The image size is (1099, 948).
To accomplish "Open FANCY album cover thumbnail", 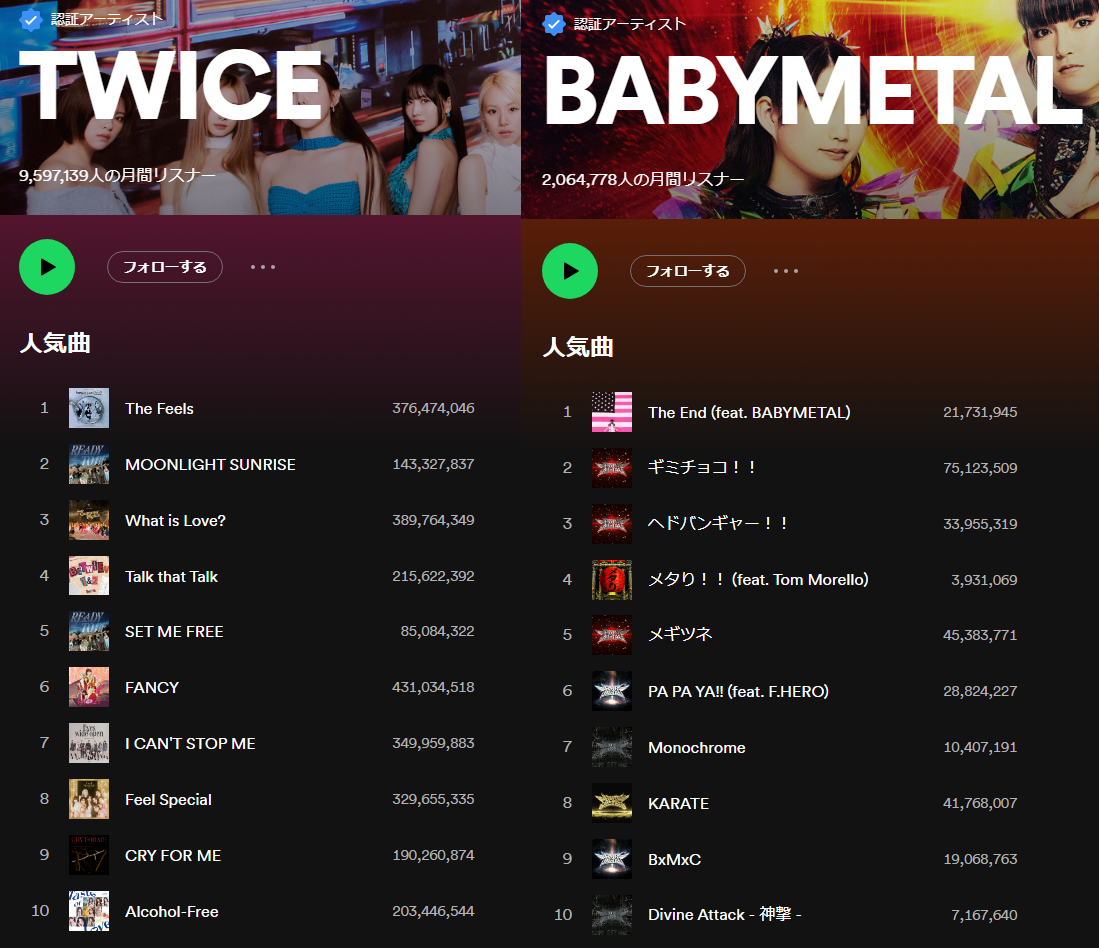I will point(89,687).
